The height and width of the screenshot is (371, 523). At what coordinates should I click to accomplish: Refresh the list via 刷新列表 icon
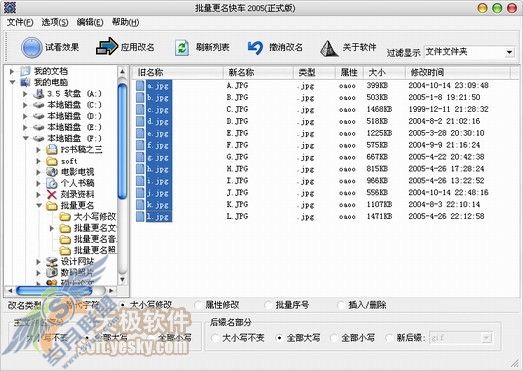[182, 47]
